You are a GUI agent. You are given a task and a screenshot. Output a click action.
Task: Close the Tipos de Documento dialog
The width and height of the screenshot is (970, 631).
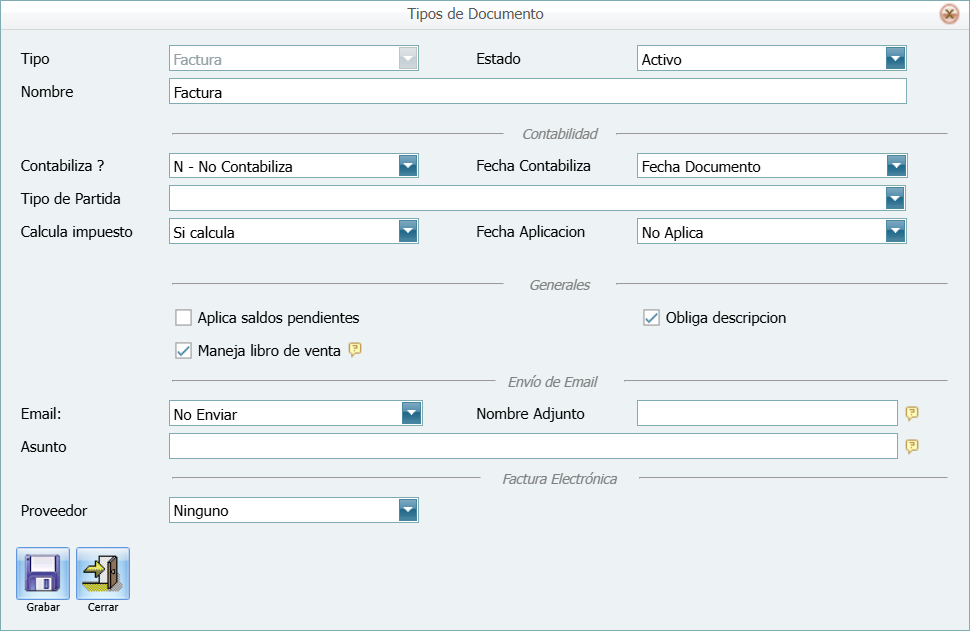point(950,14)
